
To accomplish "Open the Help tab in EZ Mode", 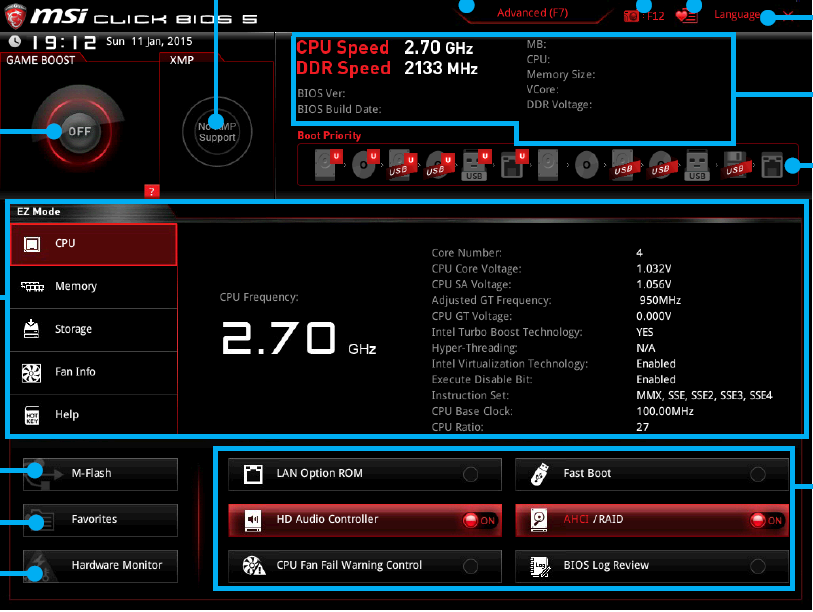I will [x=94, y=414].
